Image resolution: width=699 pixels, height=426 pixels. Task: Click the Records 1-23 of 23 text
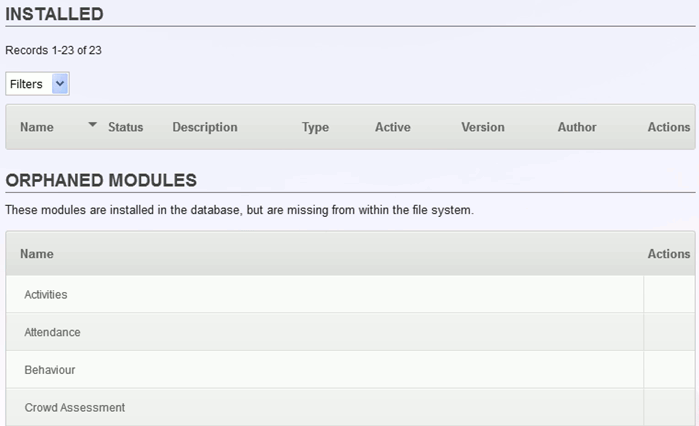pyautogui.click(x=53, y=50)
